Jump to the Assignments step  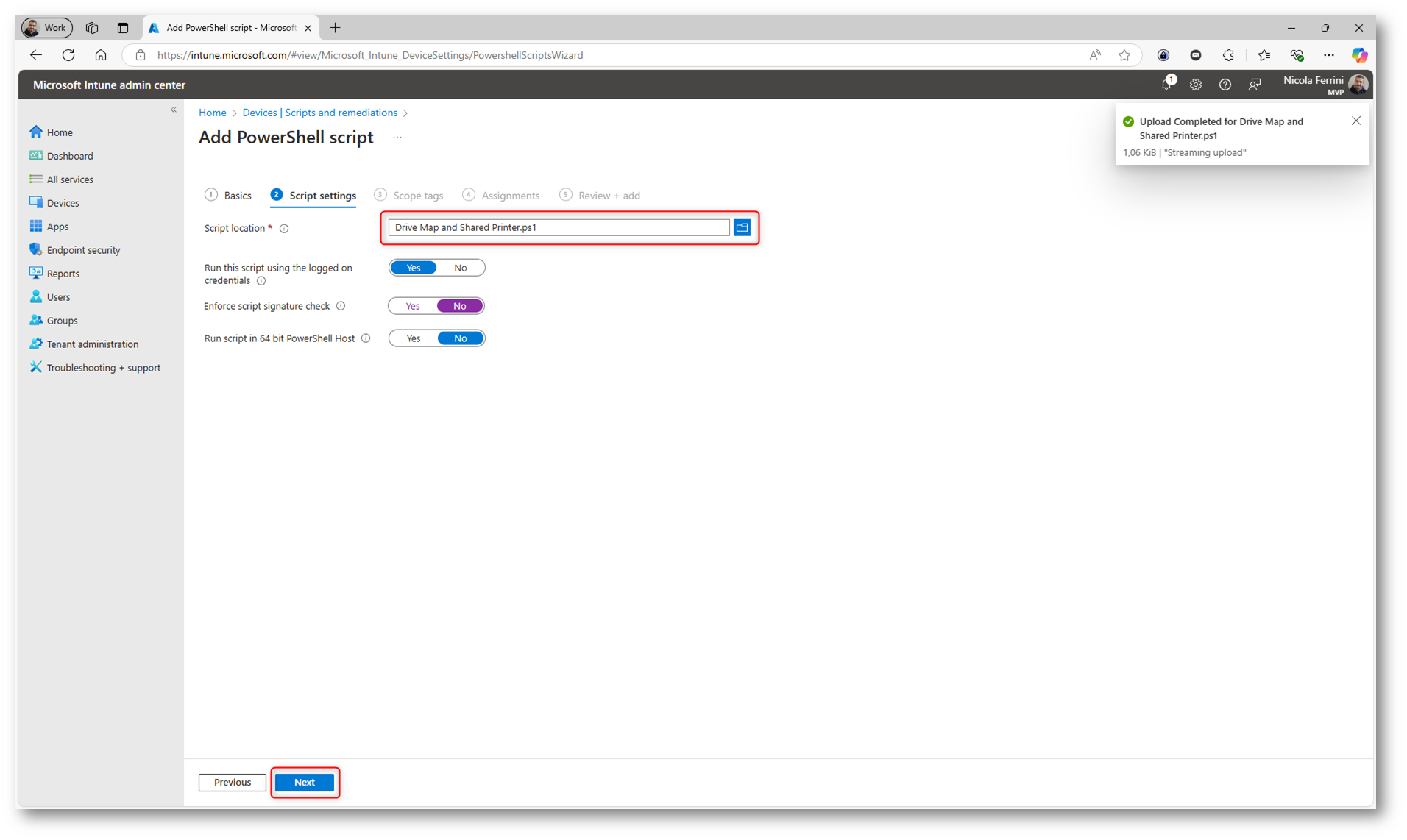[x=501, y=196]
